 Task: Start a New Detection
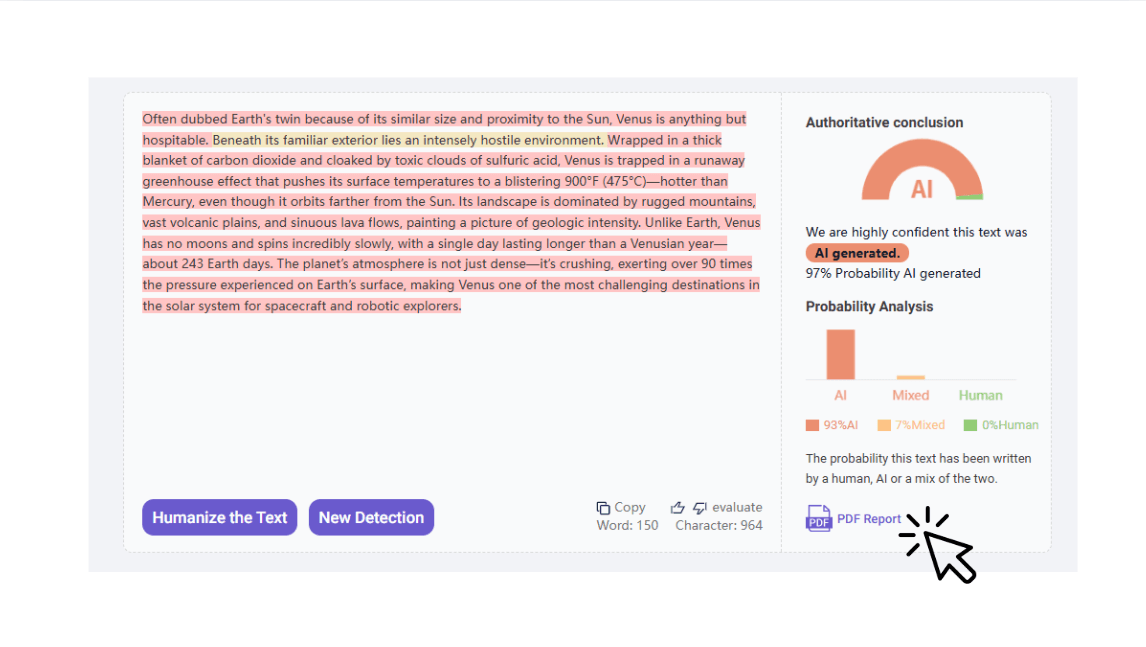point(371,517)
